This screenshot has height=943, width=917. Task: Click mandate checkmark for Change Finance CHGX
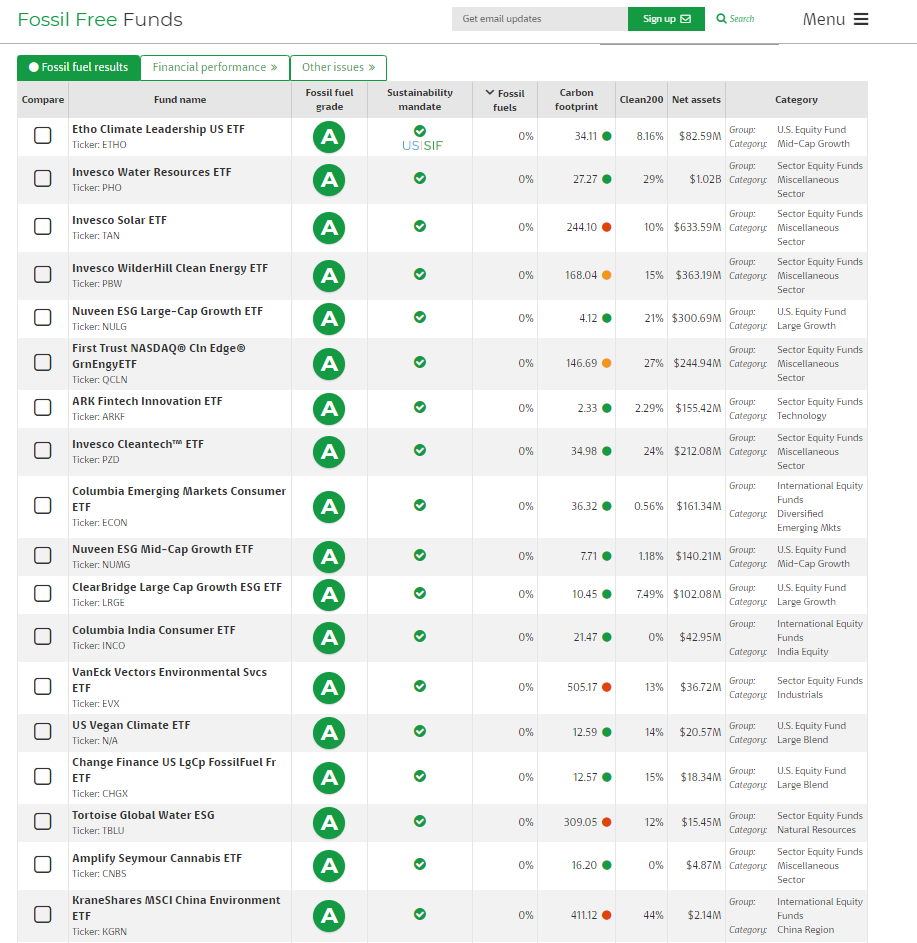click(420, 776)
